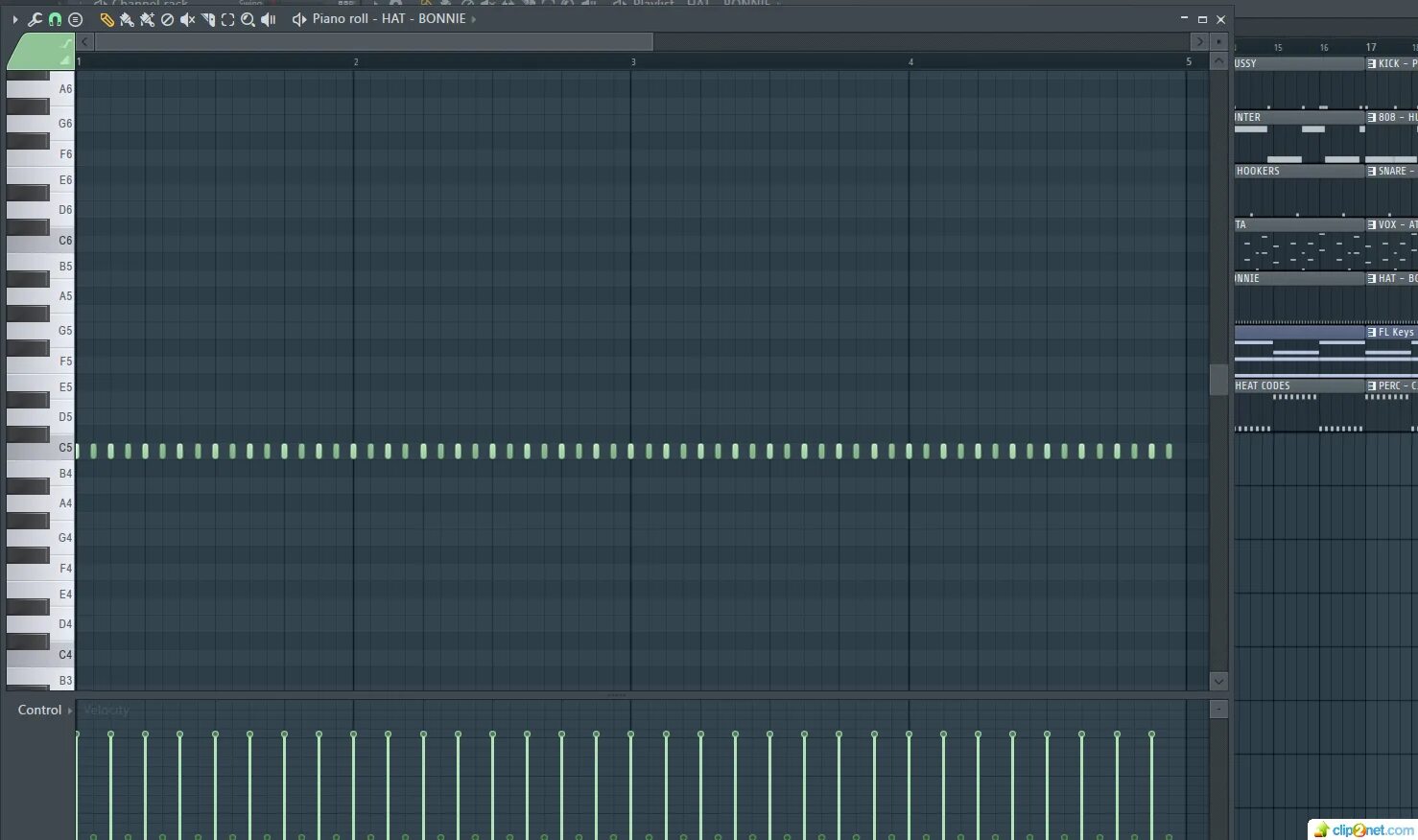
Task: Click velocity handle at bar 3
Action: click(x=630, y=735)
